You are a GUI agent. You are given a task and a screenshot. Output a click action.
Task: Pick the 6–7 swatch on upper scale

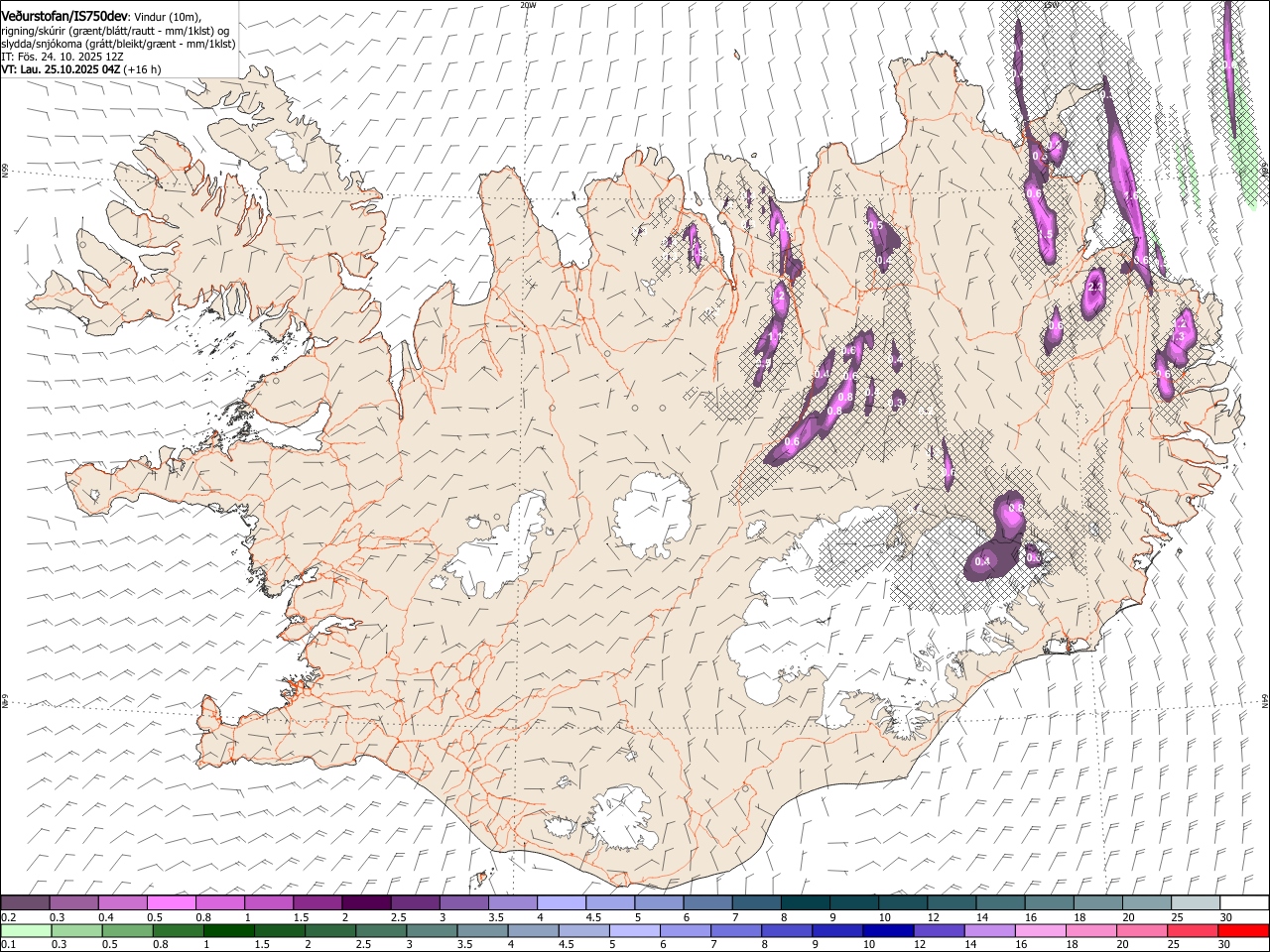pos(706,902)
